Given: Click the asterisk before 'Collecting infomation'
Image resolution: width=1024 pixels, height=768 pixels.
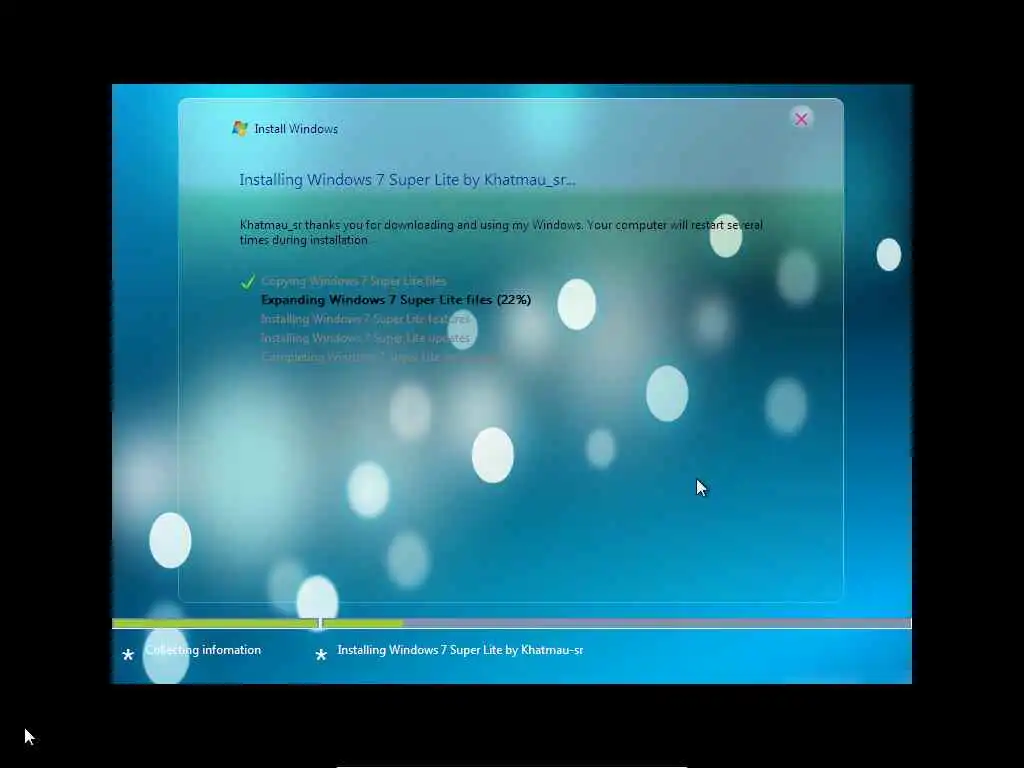Looking at the screenshot, I should click(128, 654).
